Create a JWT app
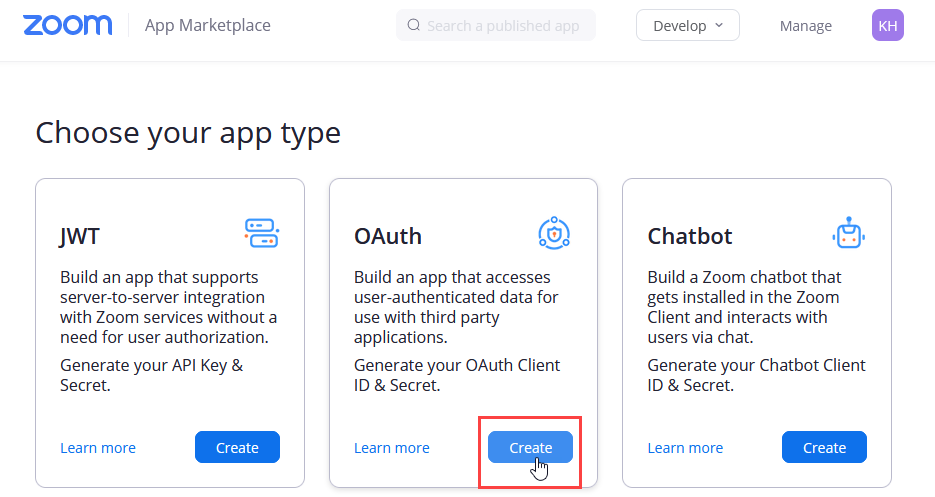The image size is (935, 497). tap(237, 448)
